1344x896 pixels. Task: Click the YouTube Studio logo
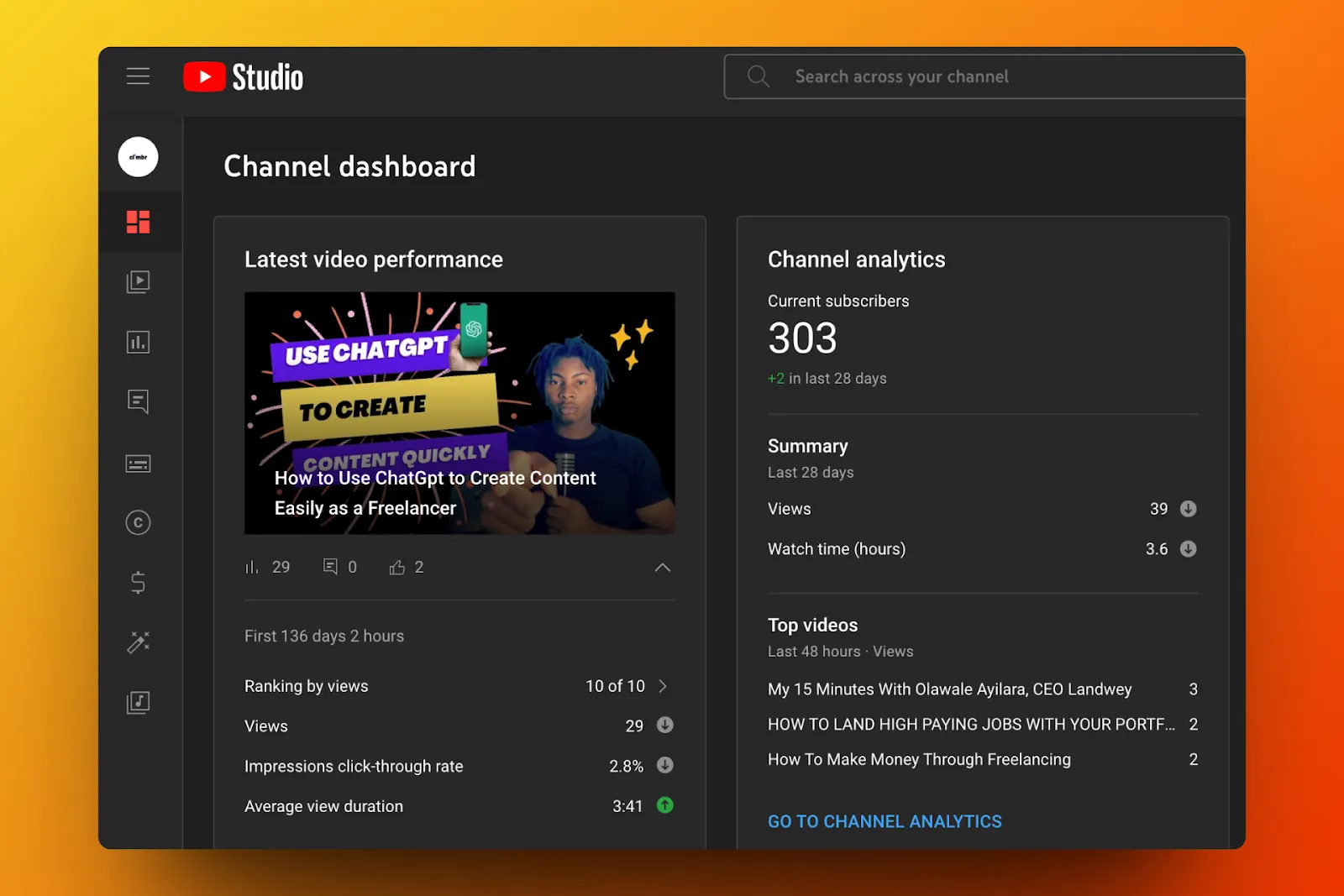tap(243, 77)
